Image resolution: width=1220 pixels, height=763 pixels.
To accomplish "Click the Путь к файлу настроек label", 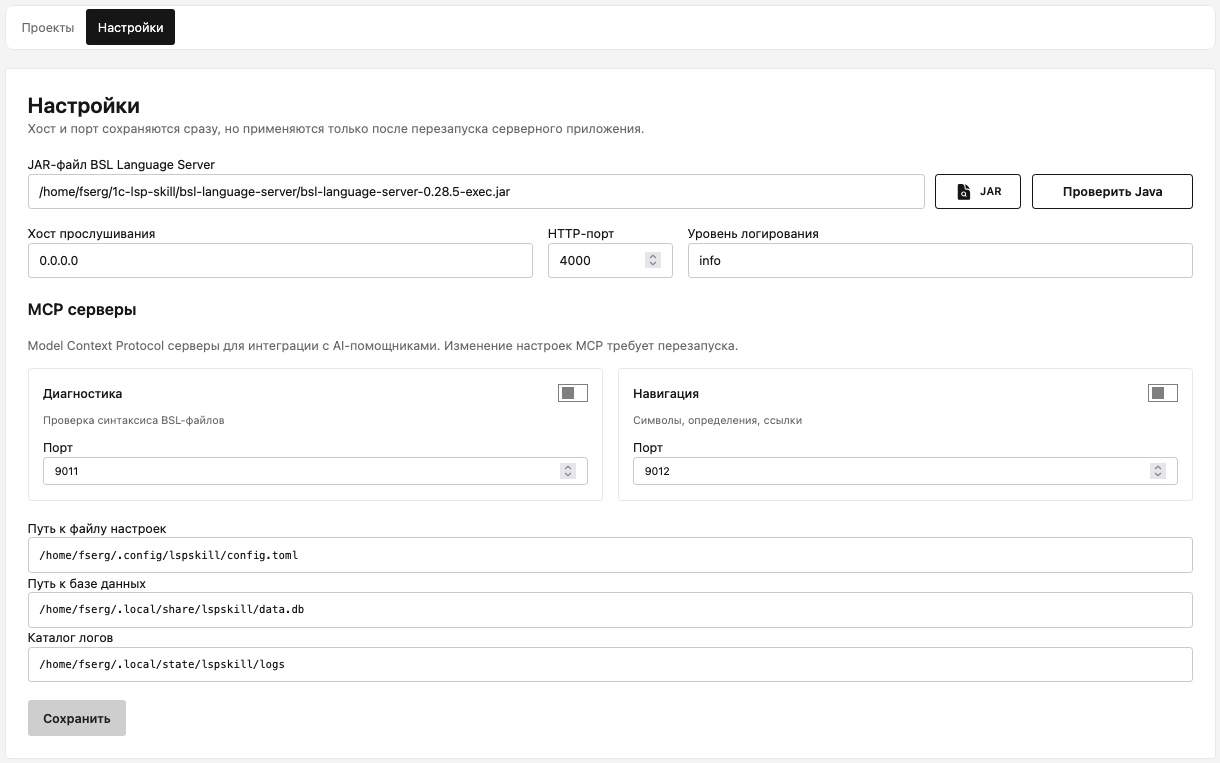I will click(97, 529).
